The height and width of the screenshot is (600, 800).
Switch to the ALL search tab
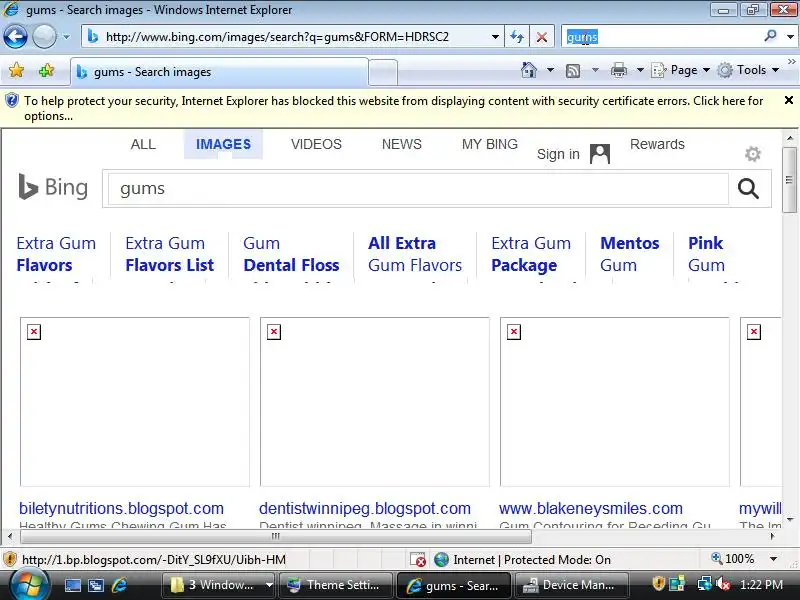pyautogui.click(x=143, y=144)
